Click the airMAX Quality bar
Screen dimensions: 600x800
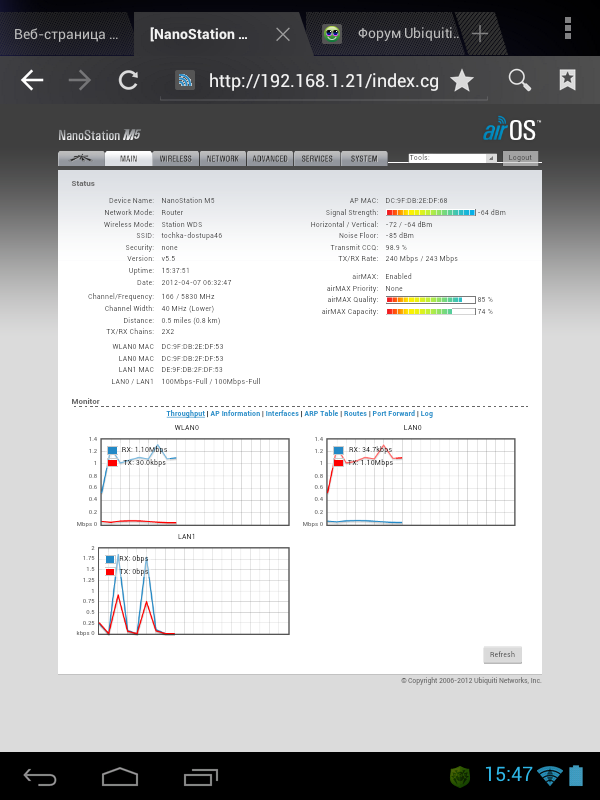coord(431,300)
